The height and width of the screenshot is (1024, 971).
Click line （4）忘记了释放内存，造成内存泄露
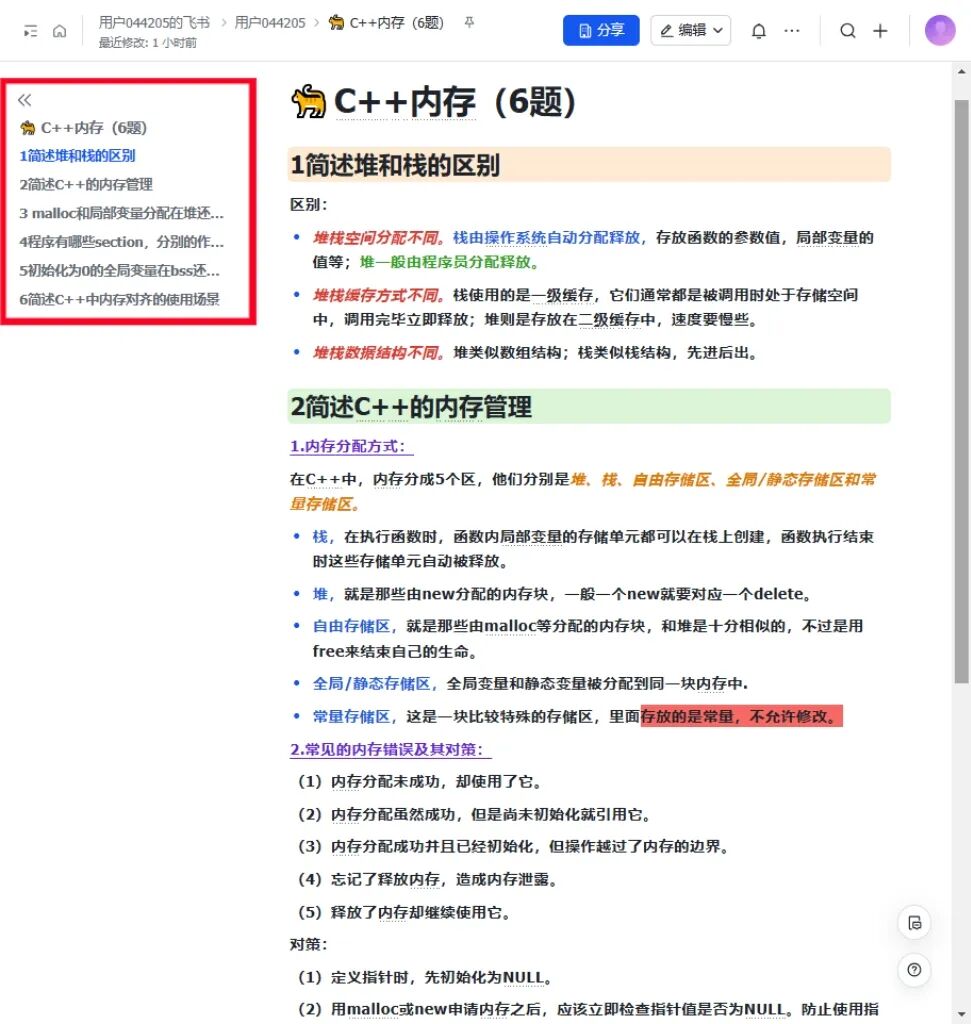428,880
